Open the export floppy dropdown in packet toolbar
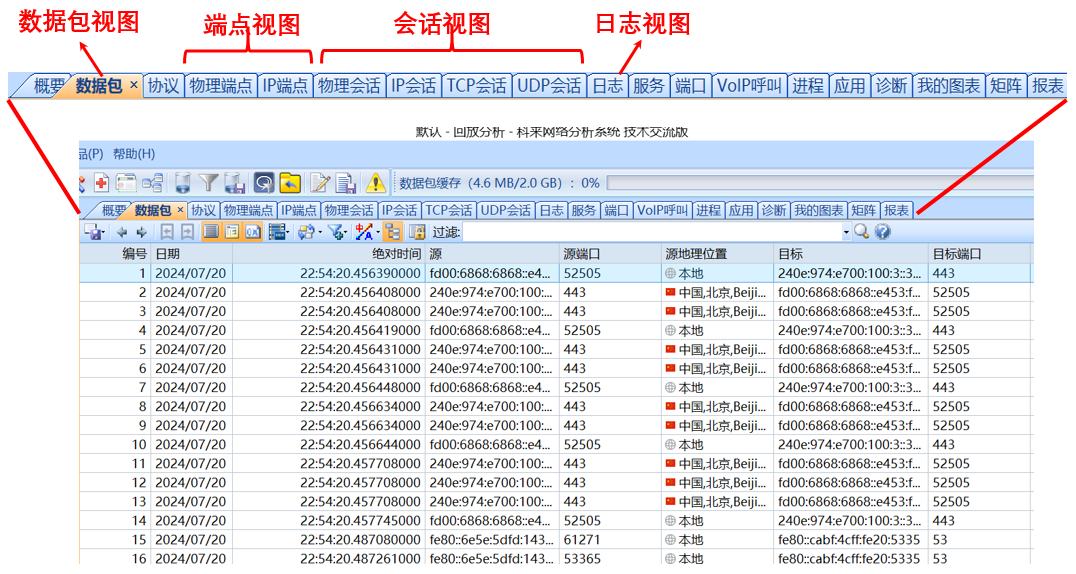The height and width of the screenshot is (574, 1076). tap(93, 232)
